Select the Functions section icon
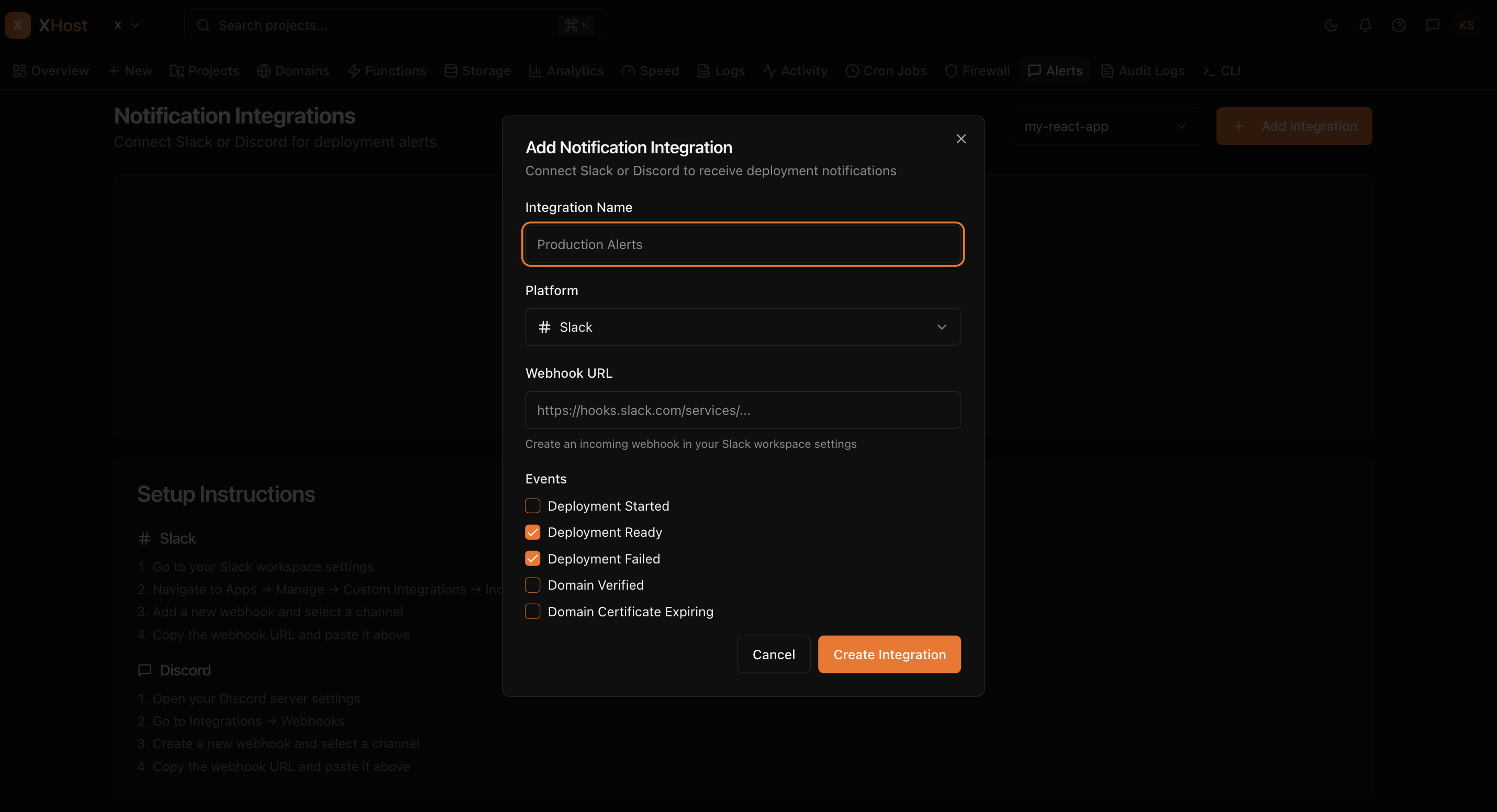The height and width of the screenshot is (812, 1497). 355,70
